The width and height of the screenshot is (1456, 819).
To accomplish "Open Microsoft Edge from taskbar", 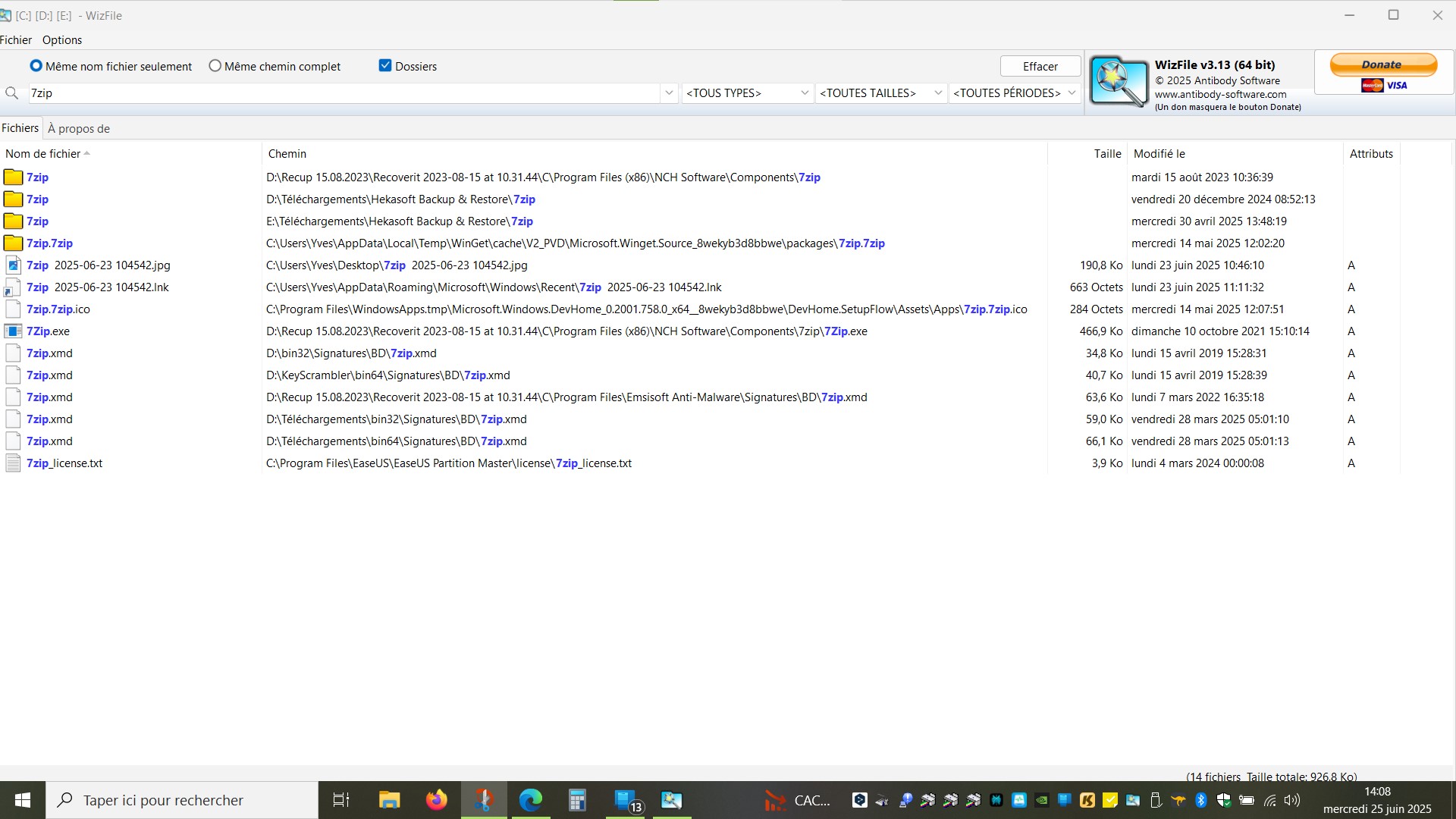I will pos(531,800).
